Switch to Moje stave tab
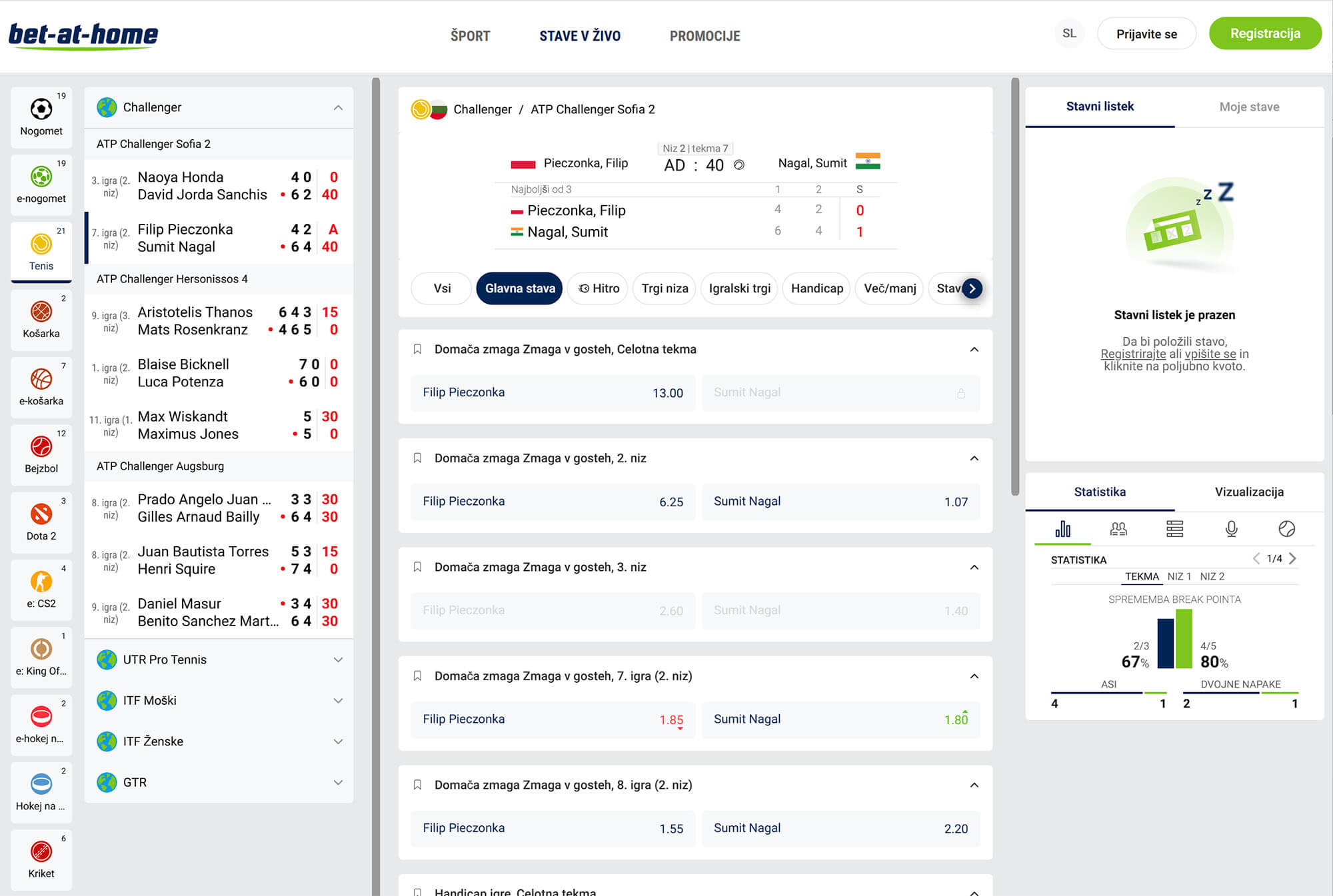Screen dimensions: 1333x896 coord(1249,107)
